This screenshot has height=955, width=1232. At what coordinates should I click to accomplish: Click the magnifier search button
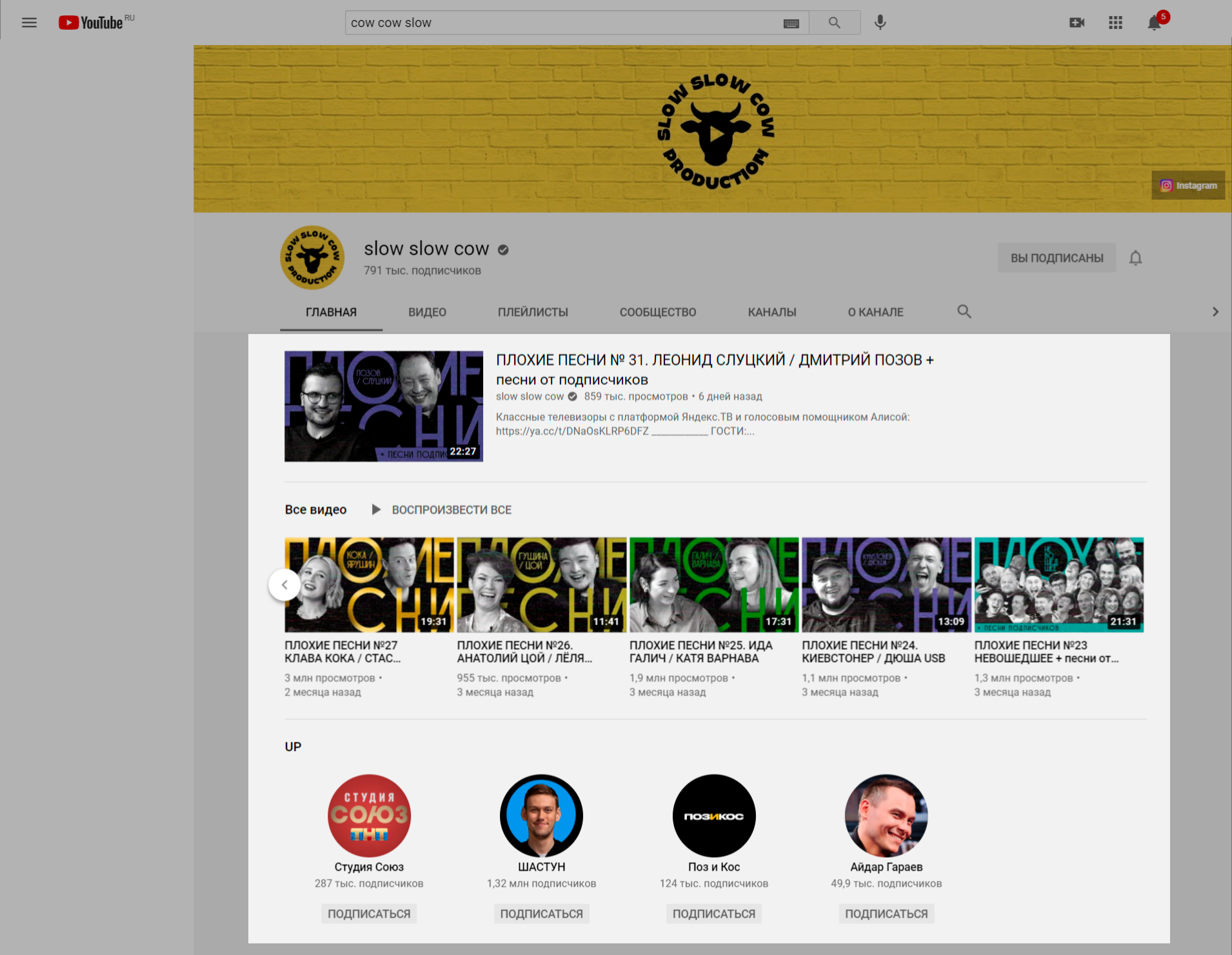point(834,23)
